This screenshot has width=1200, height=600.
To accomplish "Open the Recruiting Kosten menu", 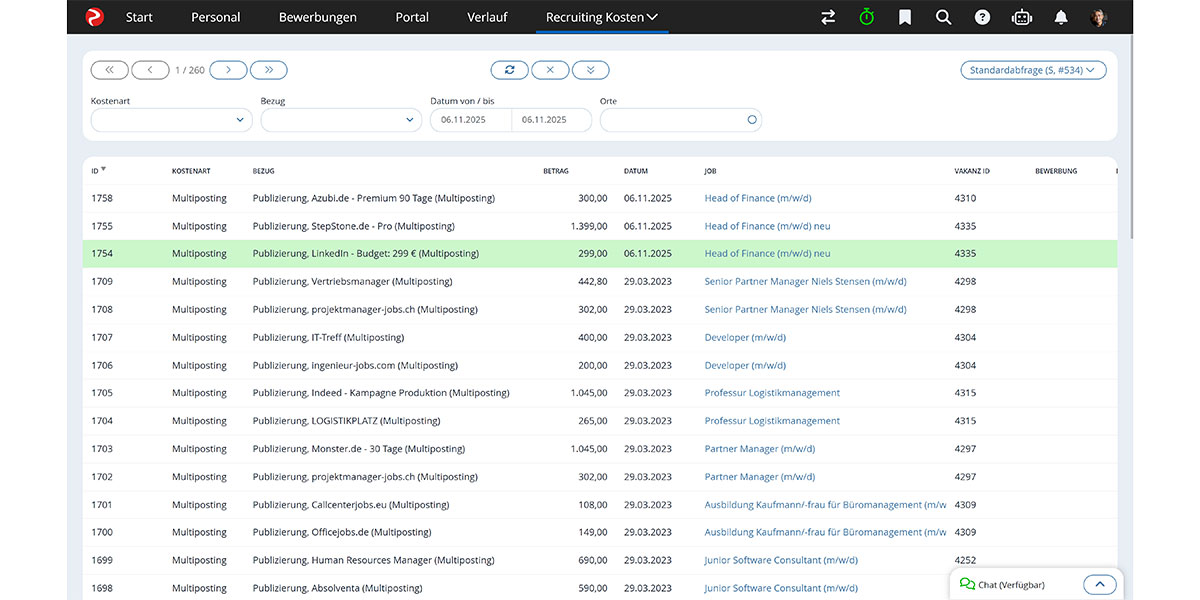I will (601, 17).
